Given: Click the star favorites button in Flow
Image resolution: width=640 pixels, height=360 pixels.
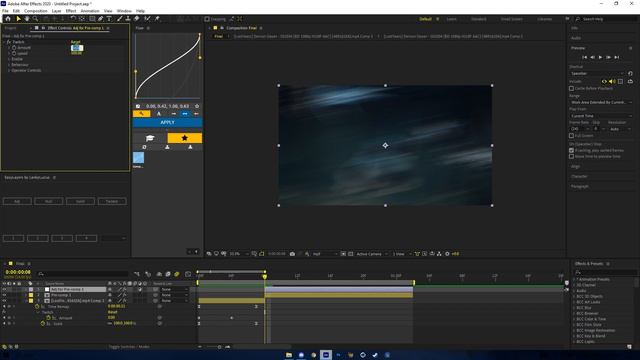Looking at the screenshot, I should pos(184,138).
